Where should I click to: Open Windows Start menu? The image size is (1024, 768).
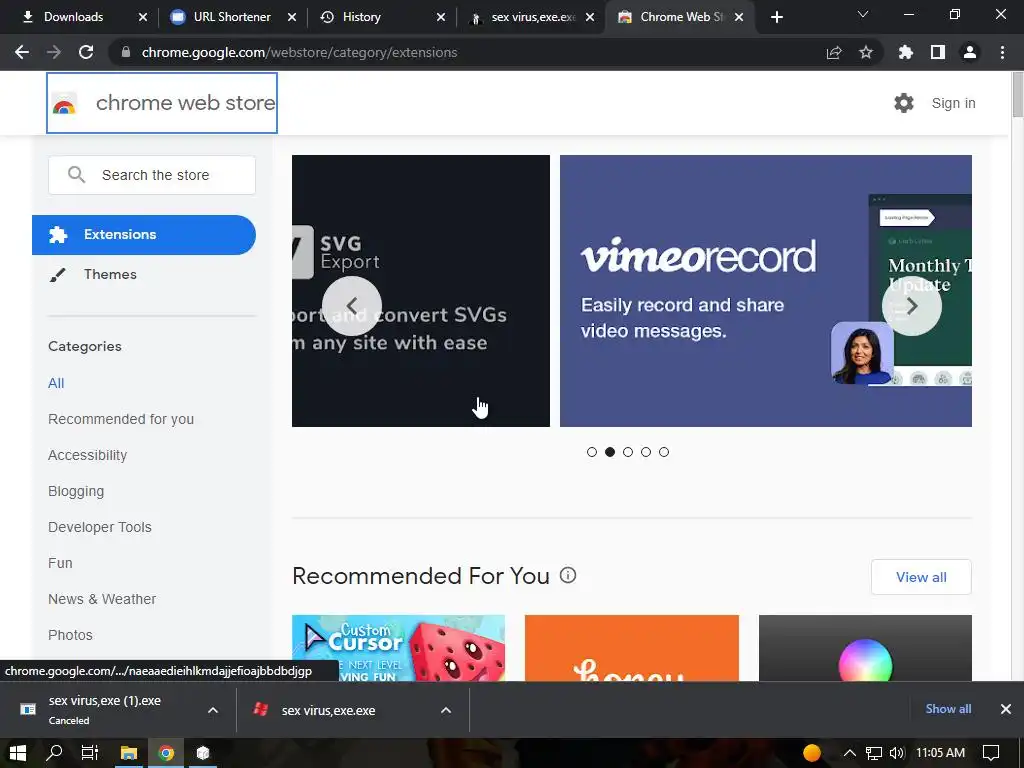coord(18,753)
